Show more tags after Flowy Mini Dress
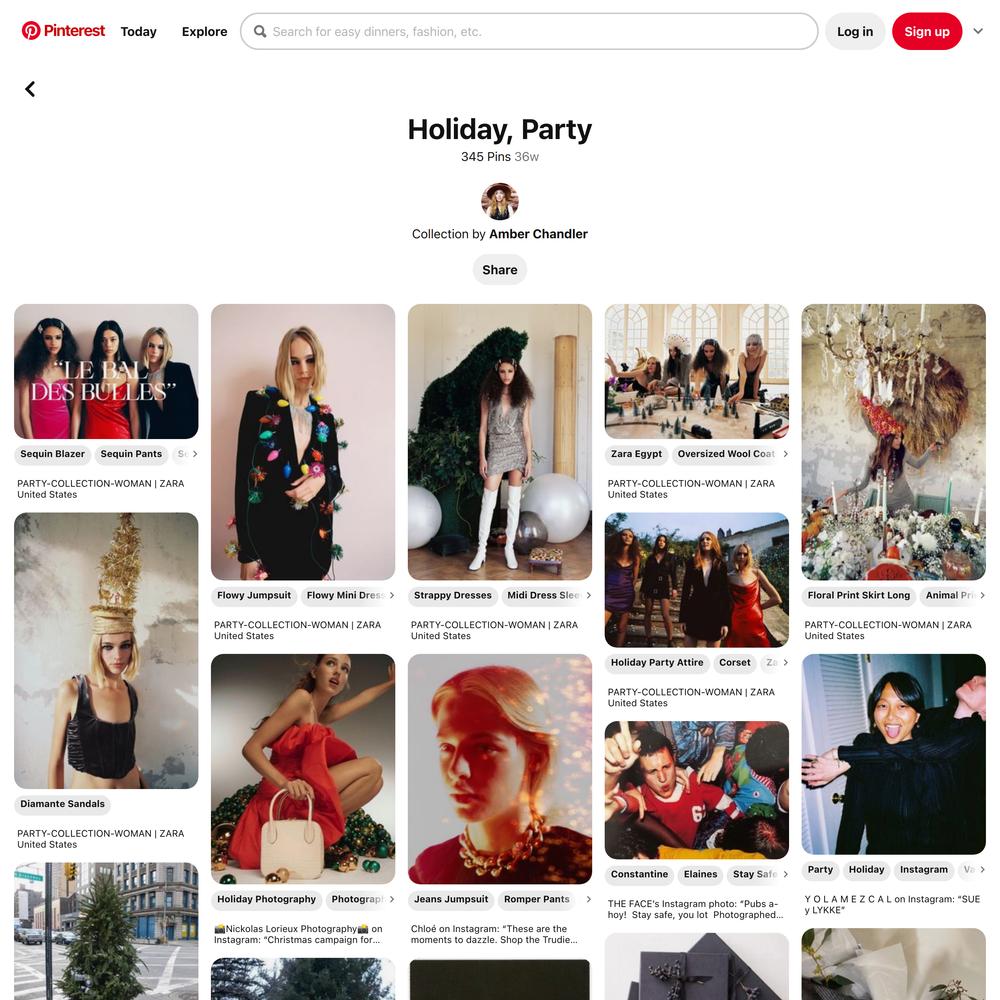 [x=392, y=596]
